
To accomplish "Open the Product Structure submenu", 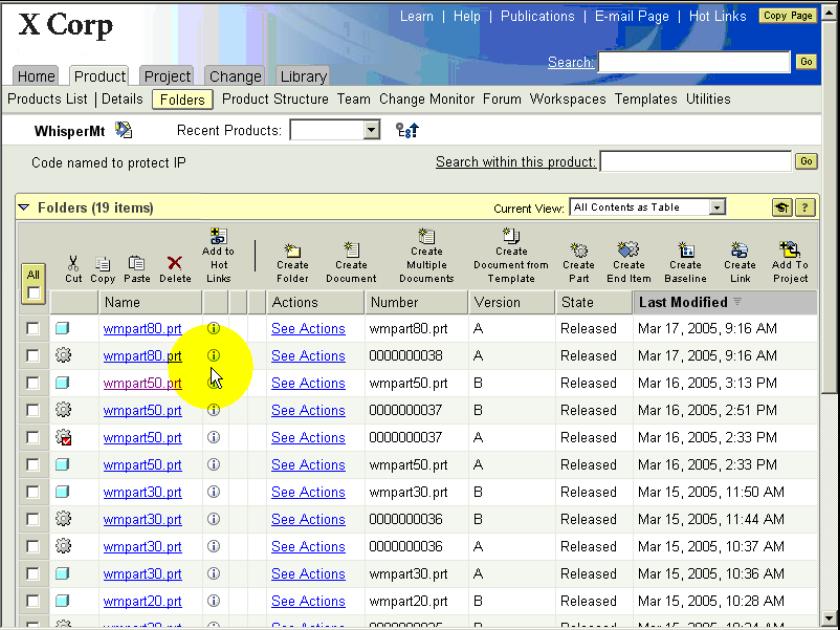I will click(x=275, y=99).
